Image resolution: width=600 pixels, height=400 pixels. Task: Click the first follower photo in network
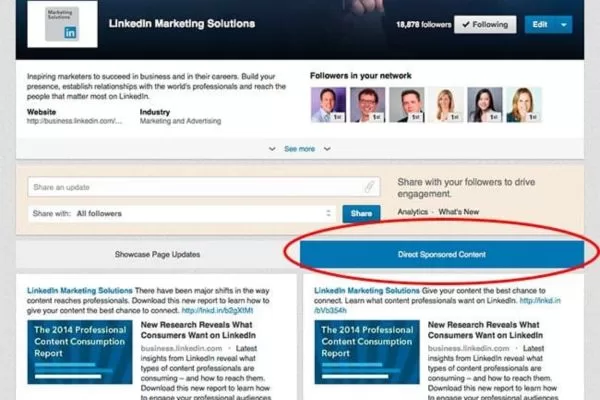(x=328, y=104)
